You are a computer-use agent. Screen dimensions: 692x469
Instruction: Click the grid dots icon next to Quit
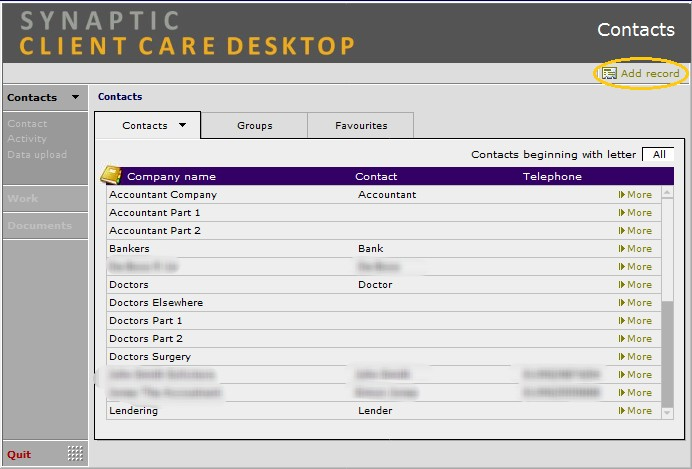[x=75, y=453]
